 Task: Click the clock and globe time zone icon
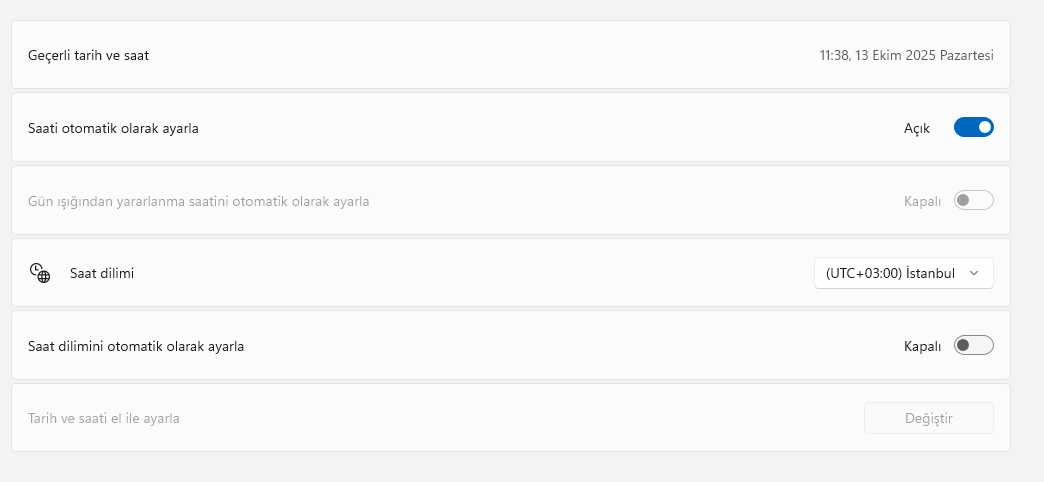pos(40,273)
